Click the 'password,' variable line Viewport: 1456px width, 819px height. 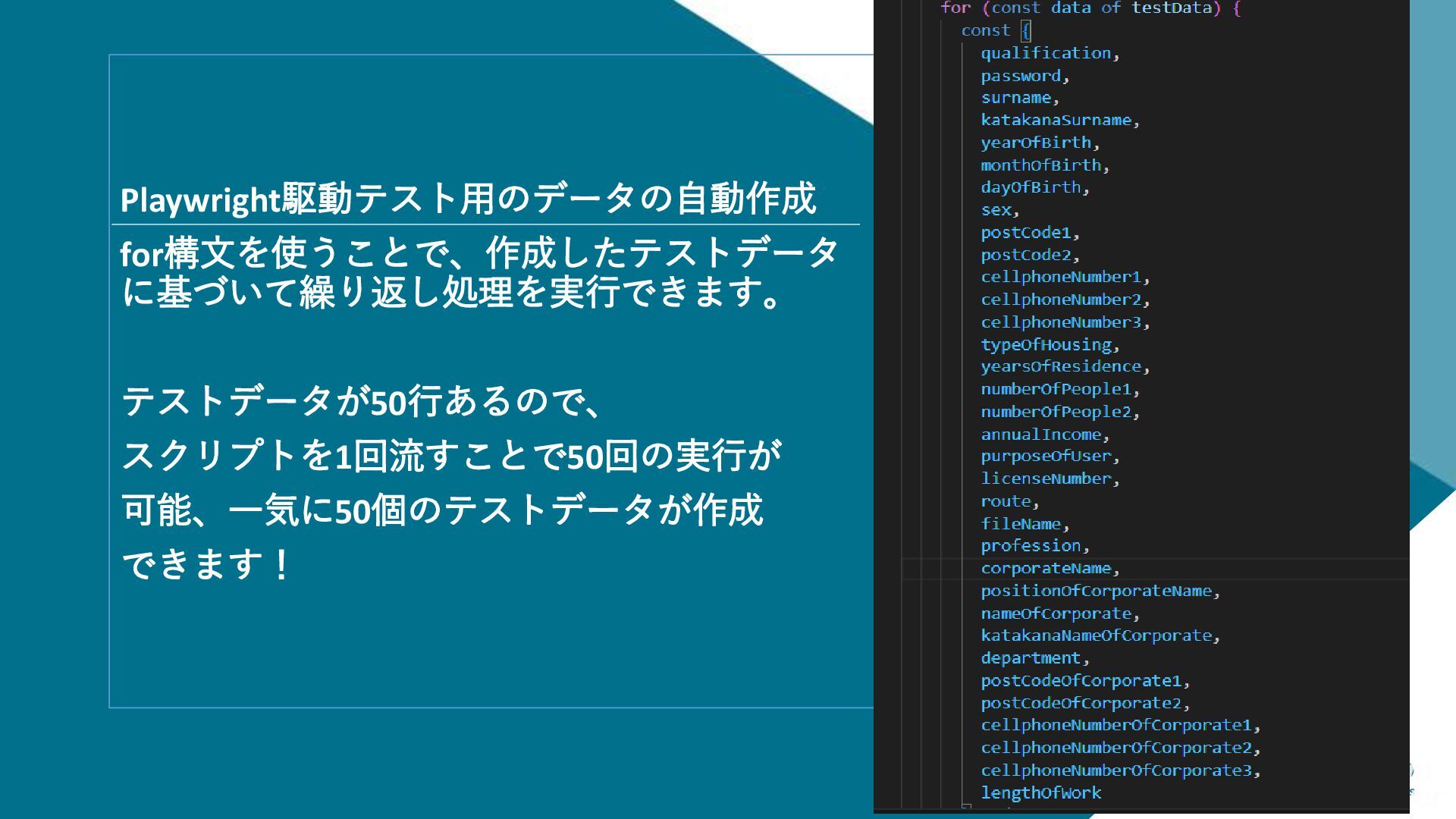pyautogui.click(x=1025, y=76)
